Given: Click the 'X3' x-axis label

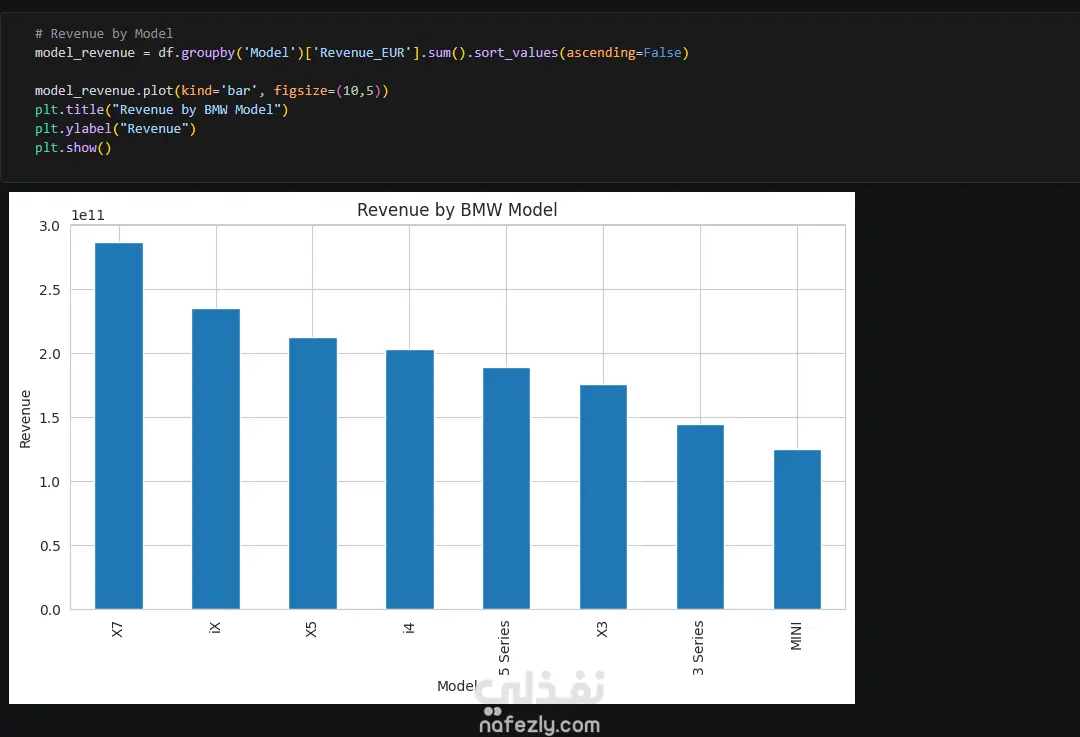Looking at the screenshot, I should point(602,630).
